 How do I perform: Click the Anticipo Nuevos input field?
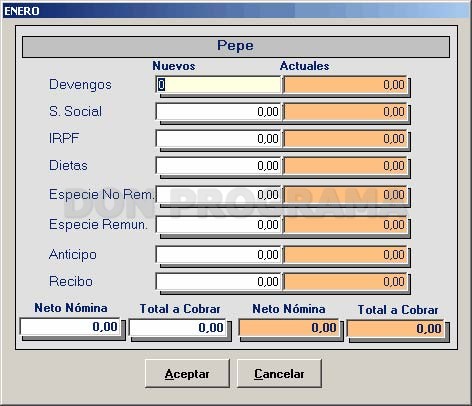[x=219, y=255]
